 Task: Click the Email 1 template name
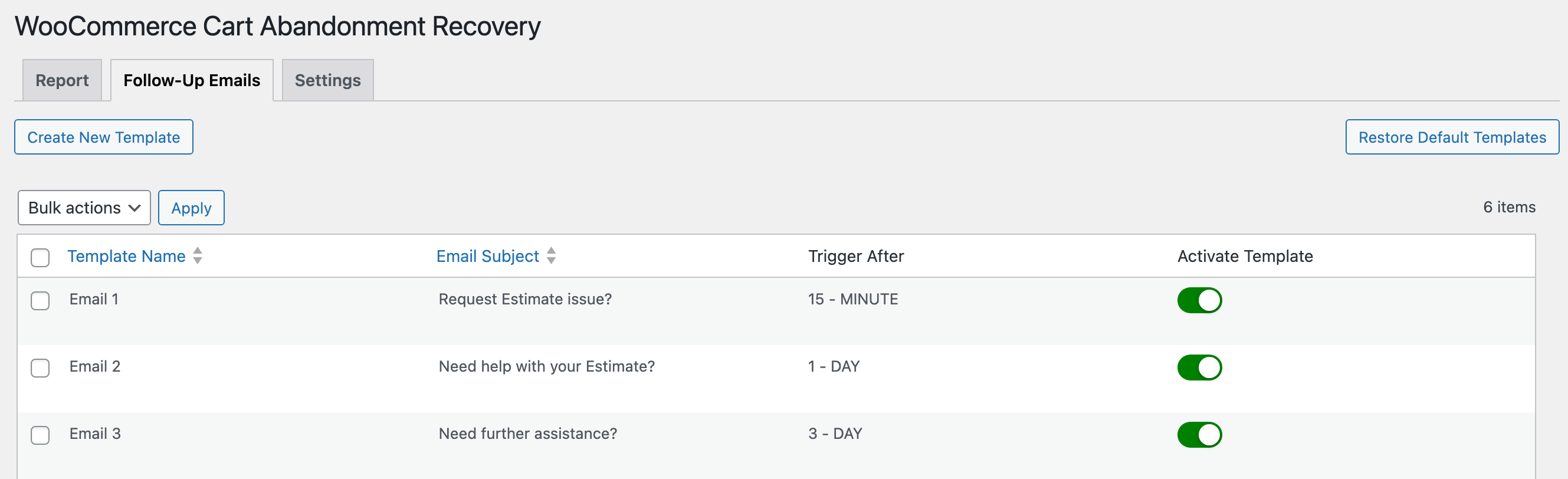click(94, 299)
